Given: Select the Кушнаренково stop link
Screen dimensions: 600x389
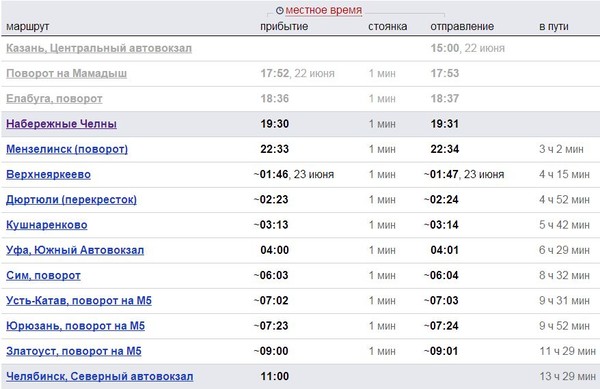Looking at the screenshot, I should [47, 225].
